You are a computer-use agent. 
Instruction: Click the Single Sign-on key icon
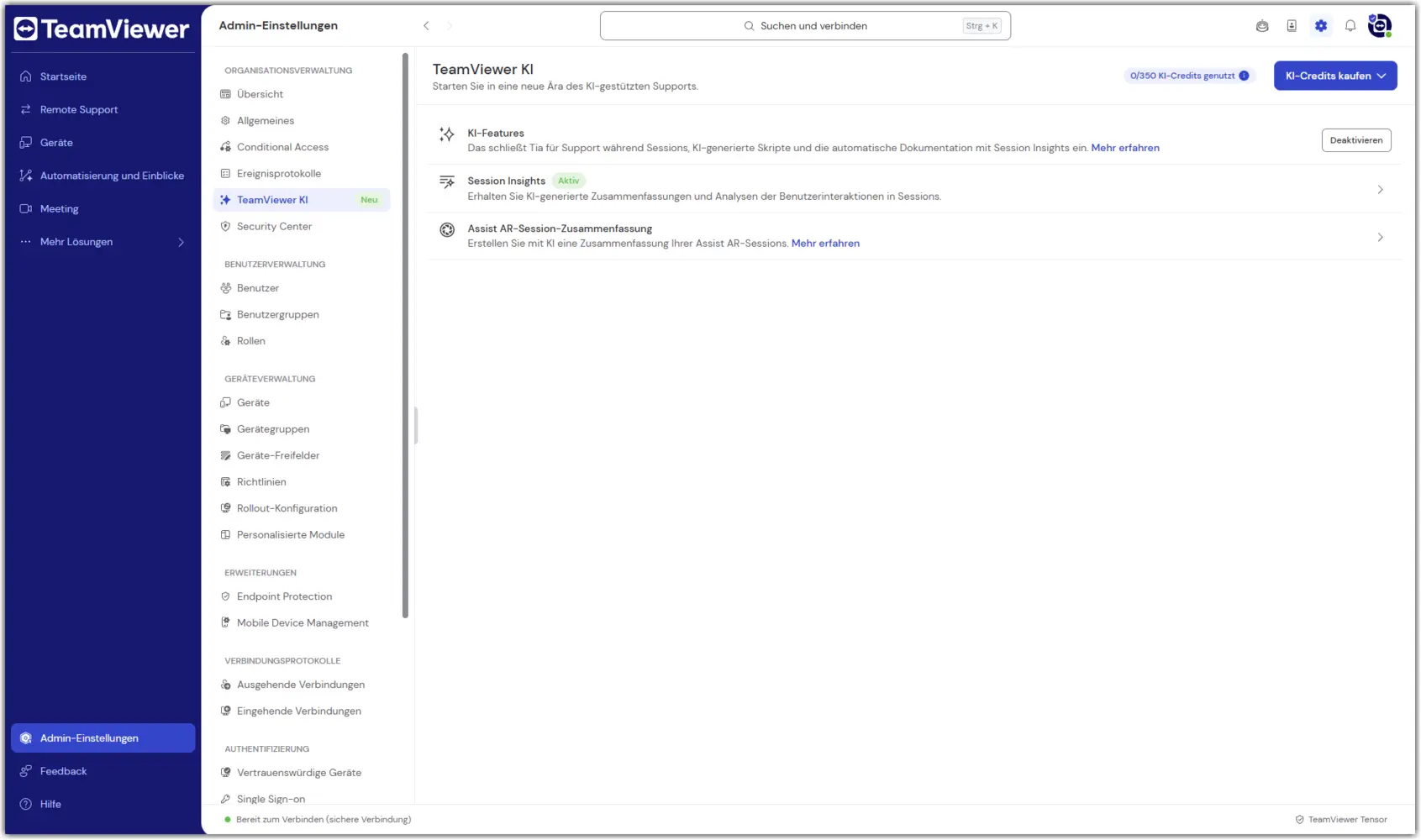coord(225,799)
